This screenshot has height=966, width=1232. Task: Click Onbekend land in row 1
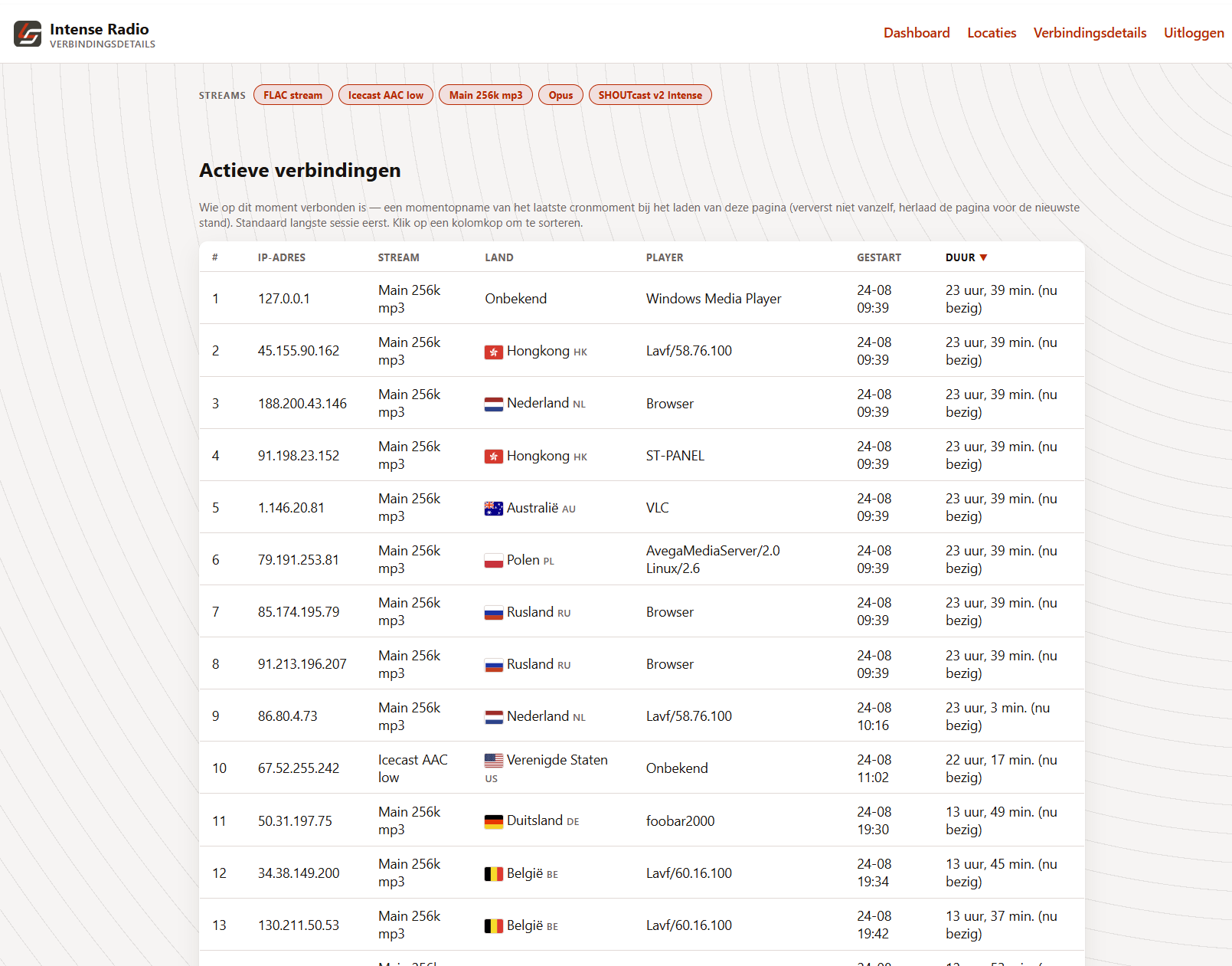516,299
